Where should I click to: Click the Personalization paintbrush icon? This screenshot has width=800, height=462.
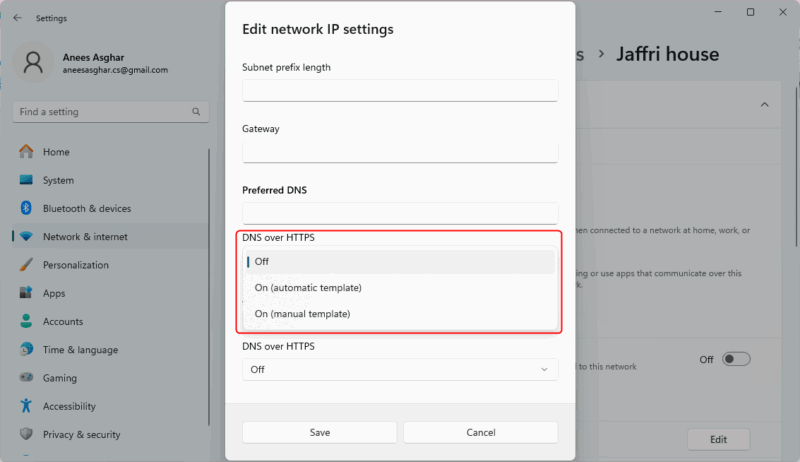click(26, 265)
